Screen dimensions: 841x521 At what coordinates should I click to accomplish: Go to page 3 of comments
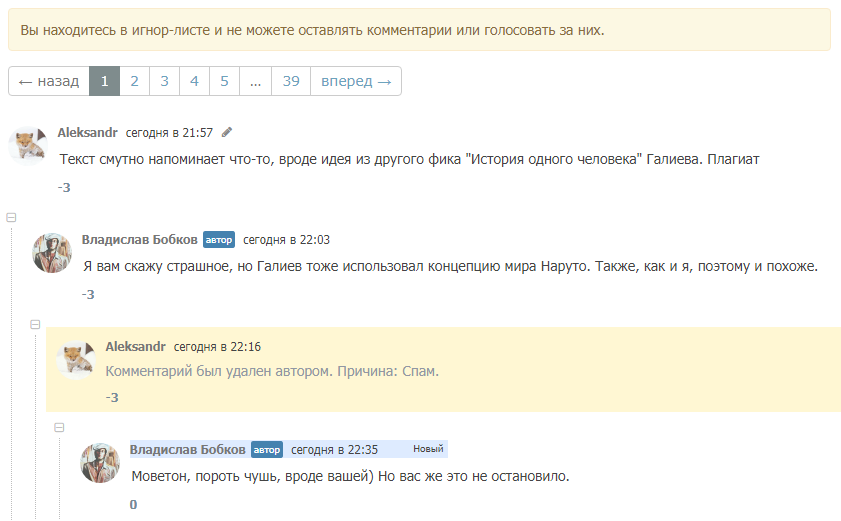pyautogui.click(x=164, y=81)
